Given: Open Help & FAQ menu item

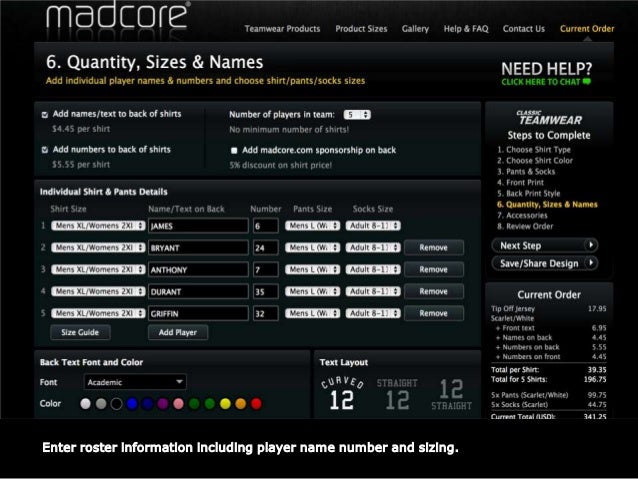Looking at the screenshot, I should click(x=466, y=29).
